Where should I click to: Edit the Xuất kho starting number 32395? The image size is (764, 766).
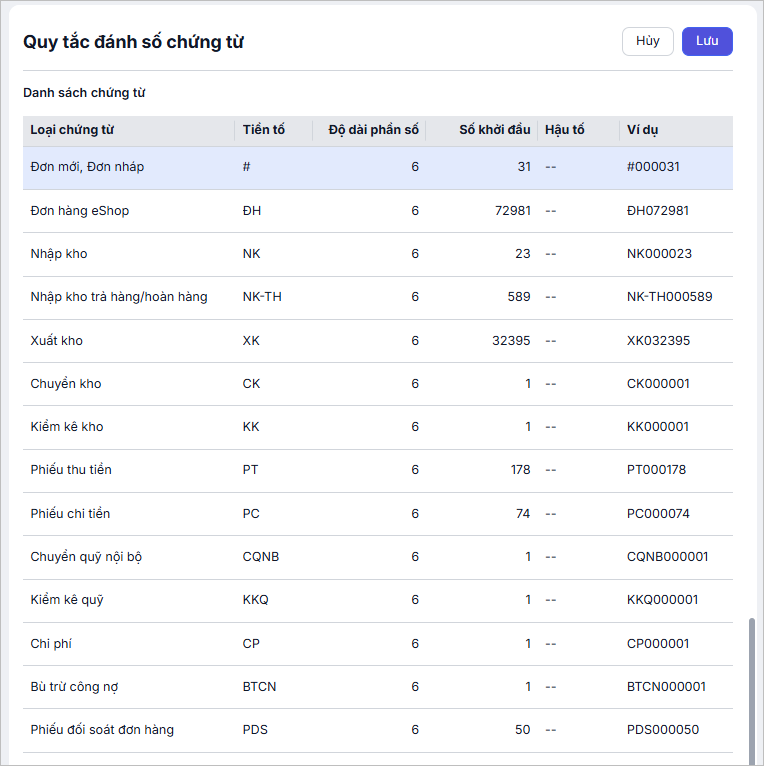(511, 341)
